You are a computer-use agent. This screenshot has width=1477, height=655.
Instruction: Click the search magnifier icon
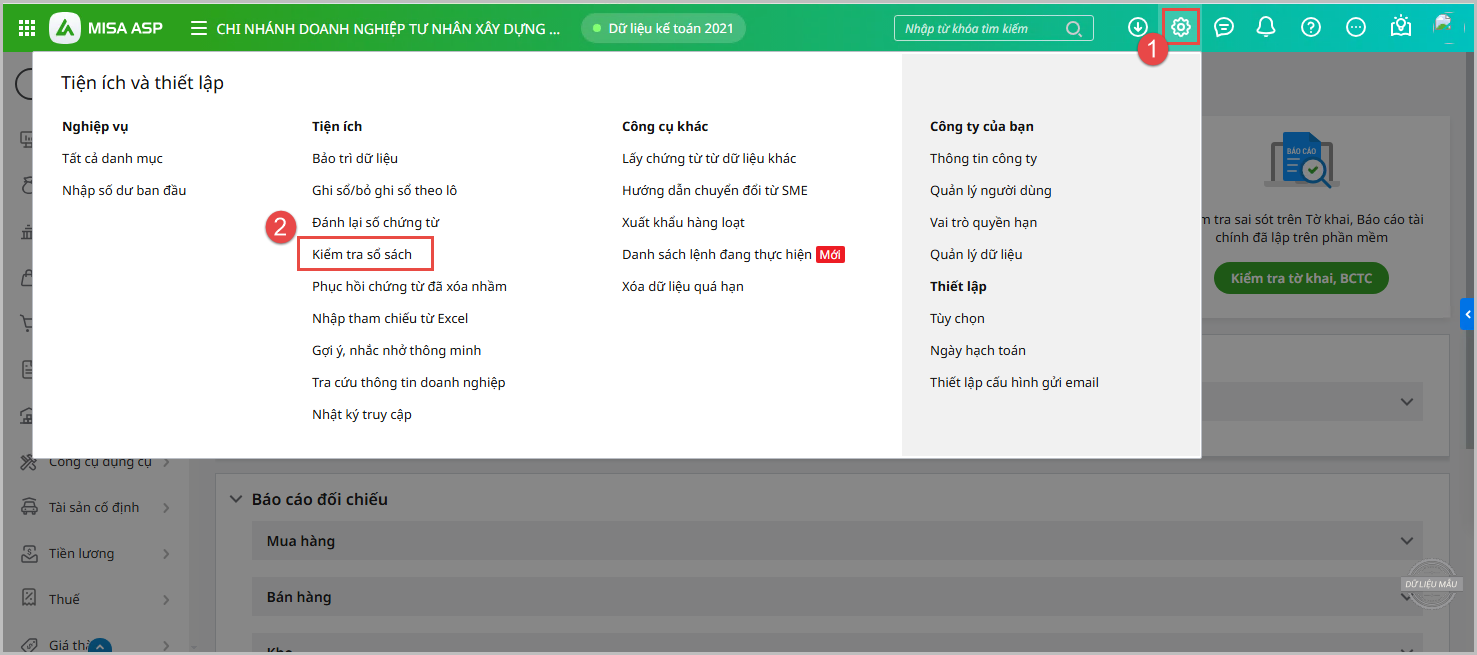coord(1074,29)
